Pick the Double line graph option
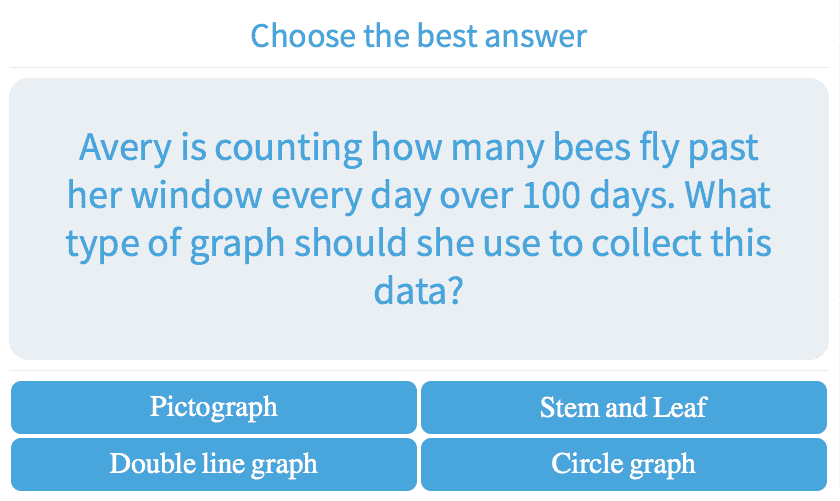The height and width of the screenshot is (501, 840). pos(213,464)
